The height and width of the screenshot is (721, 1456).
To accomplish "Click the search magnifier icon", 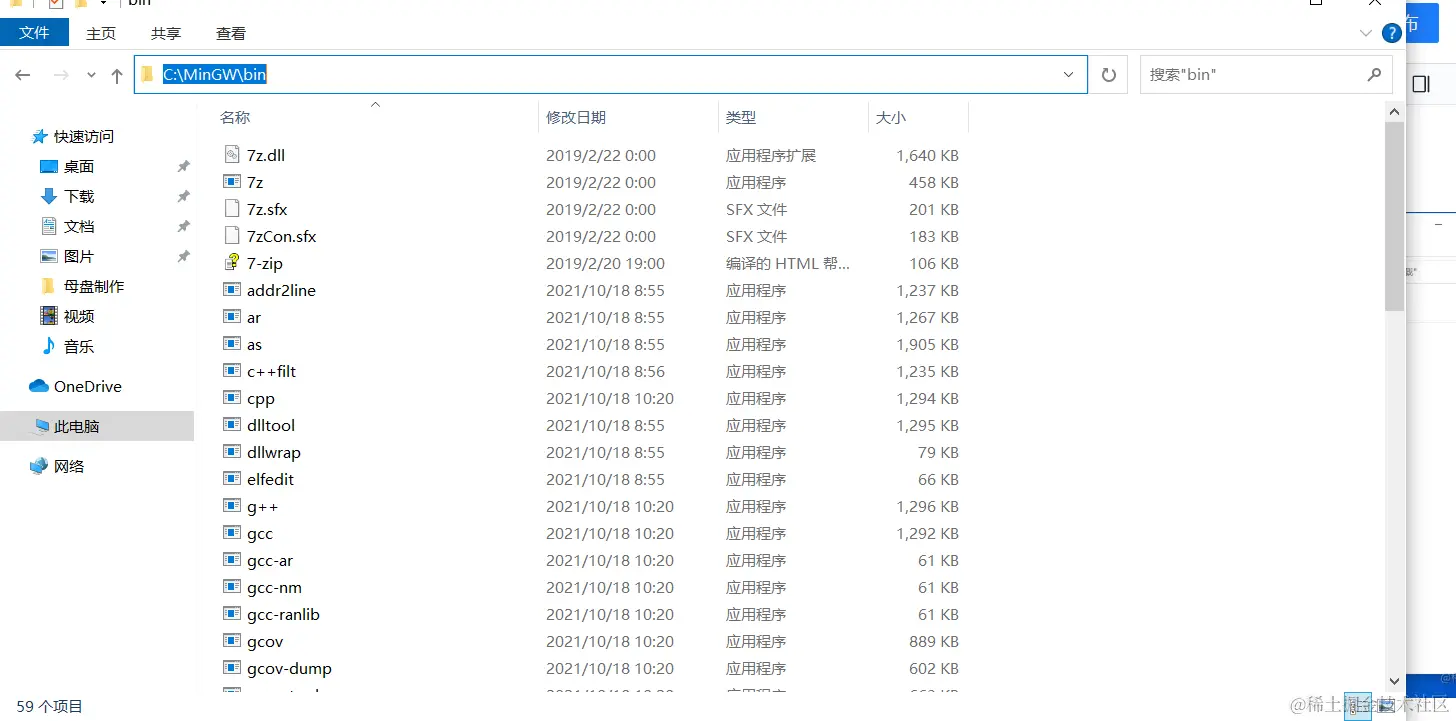I will pos(1374,74).
